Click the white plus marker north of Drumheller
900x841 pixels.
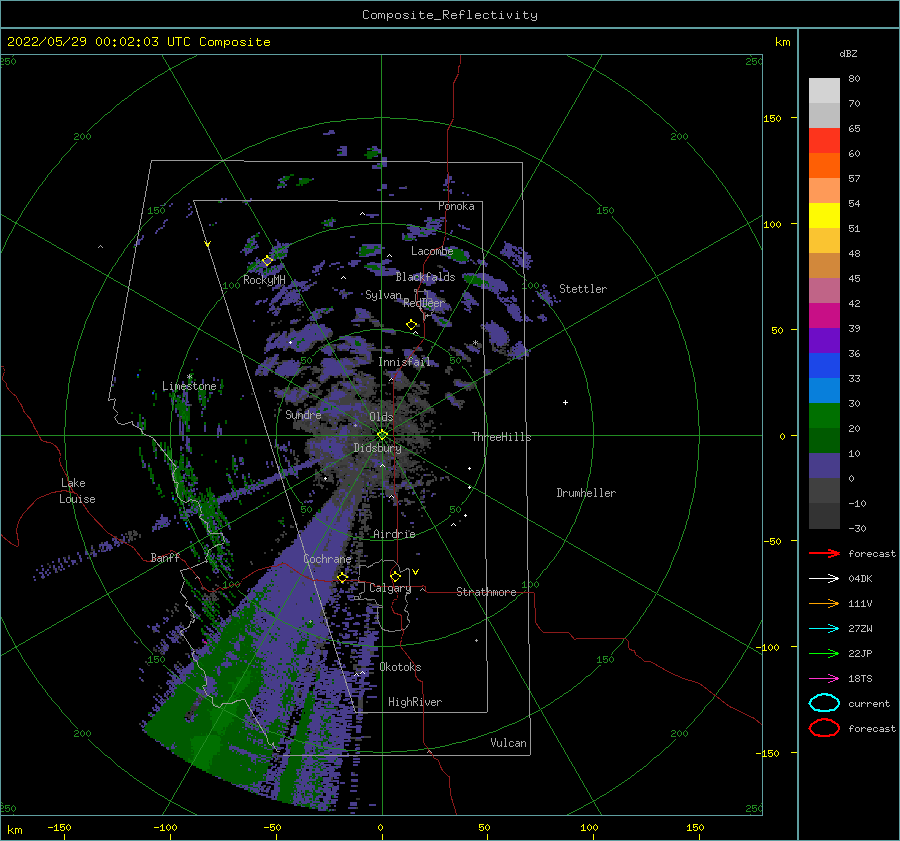coord(565,402)
